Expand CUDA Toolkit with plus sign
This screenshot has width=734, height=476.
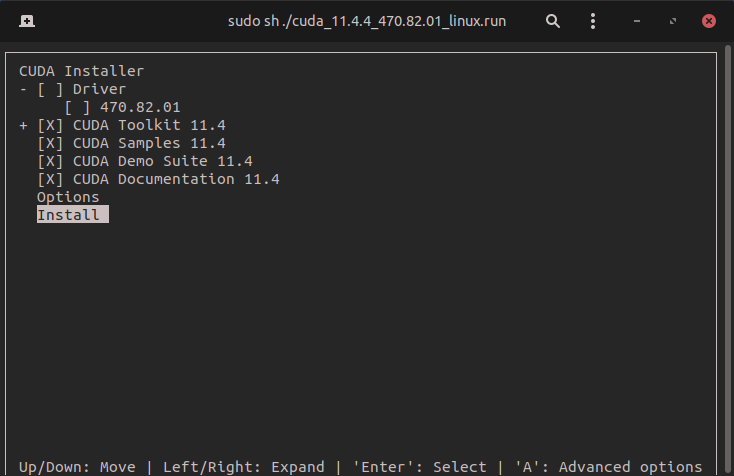23,125
